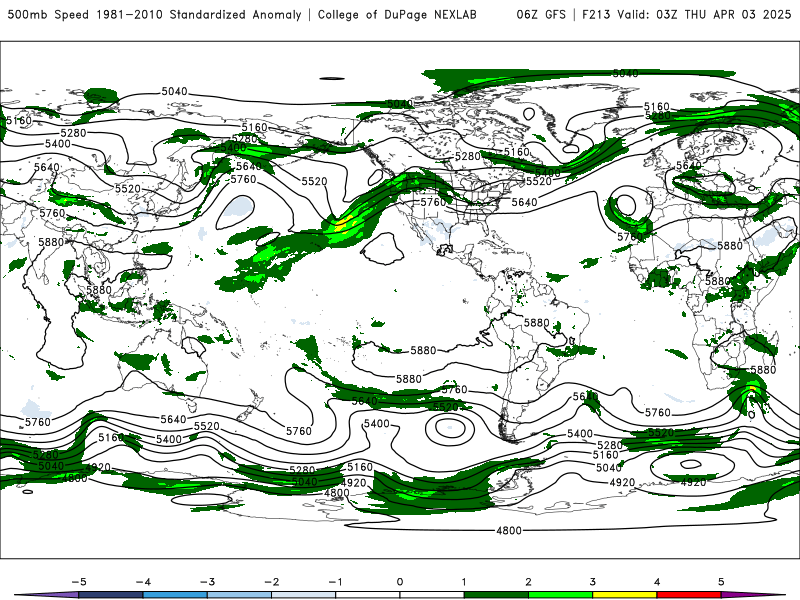This screenshot has width=800, height=600.
Task: Select 'F213 Valid: 03Z THU APR 03 2025' text
Action: [x=687, y=14]
